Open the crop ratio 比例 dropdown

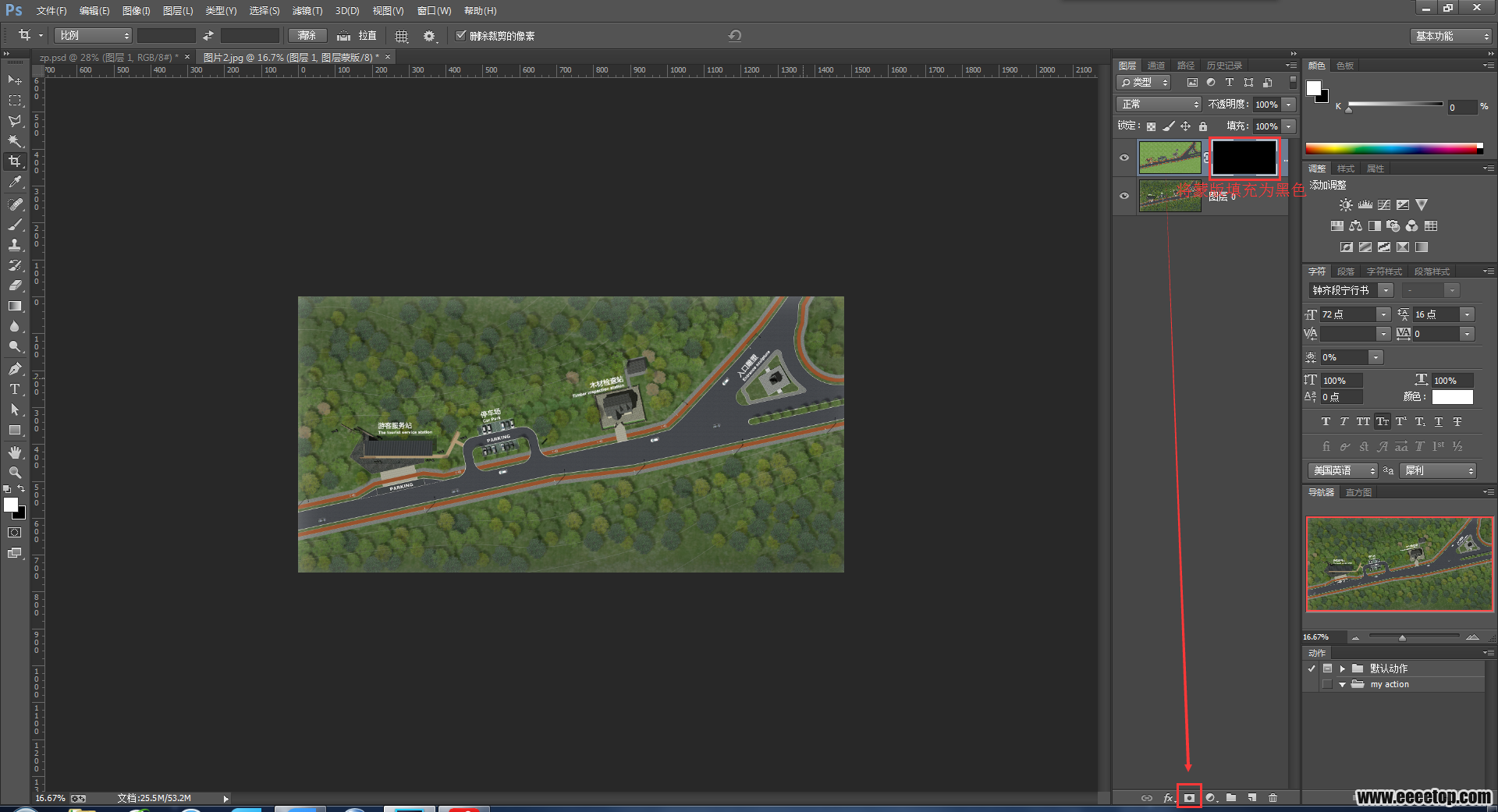[94, 36]
